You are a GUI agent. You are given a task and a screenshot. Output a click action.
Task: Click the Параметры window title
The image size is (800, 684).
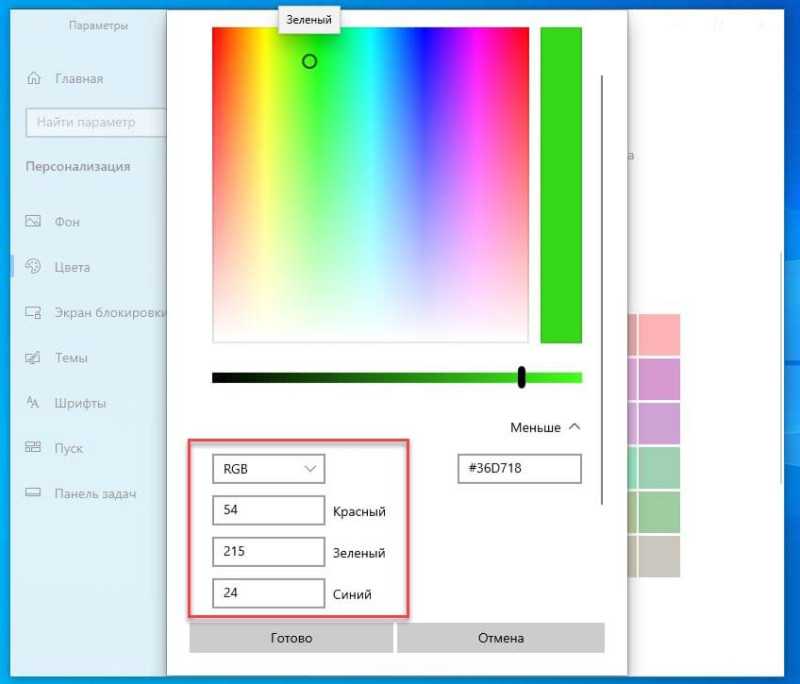click(x=98, y=25)
